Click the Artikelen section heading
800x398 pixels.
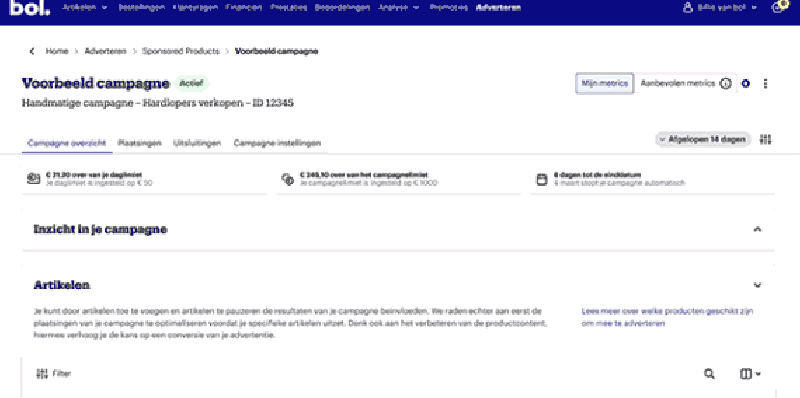(x=62, y=285)
